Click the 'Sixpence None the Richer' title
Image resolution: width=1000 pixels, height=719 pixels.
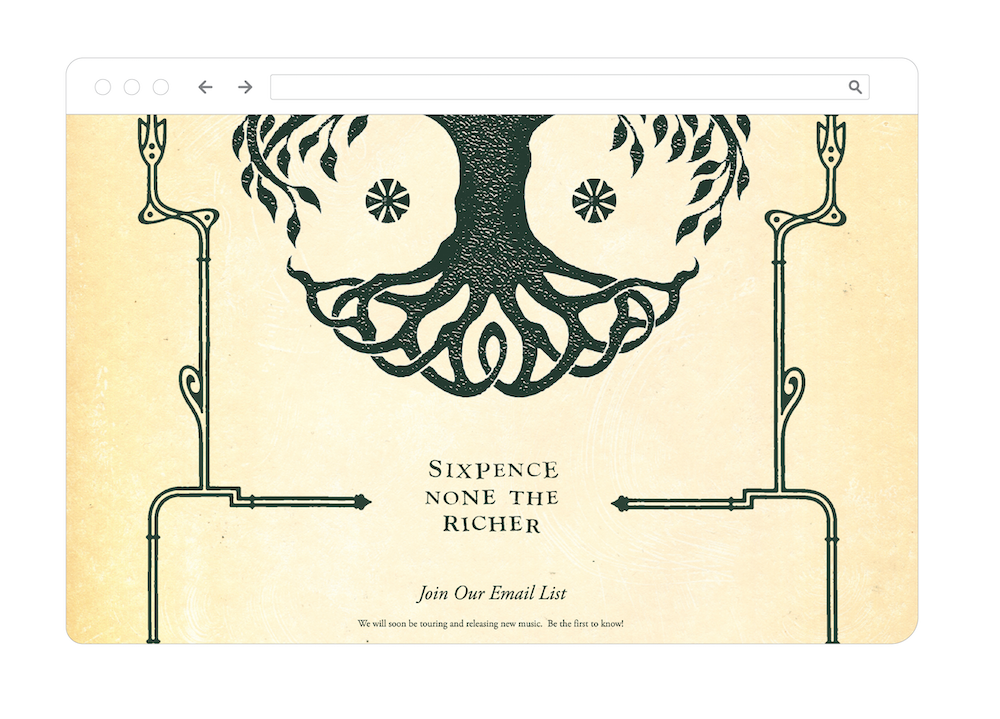point(492,496)
